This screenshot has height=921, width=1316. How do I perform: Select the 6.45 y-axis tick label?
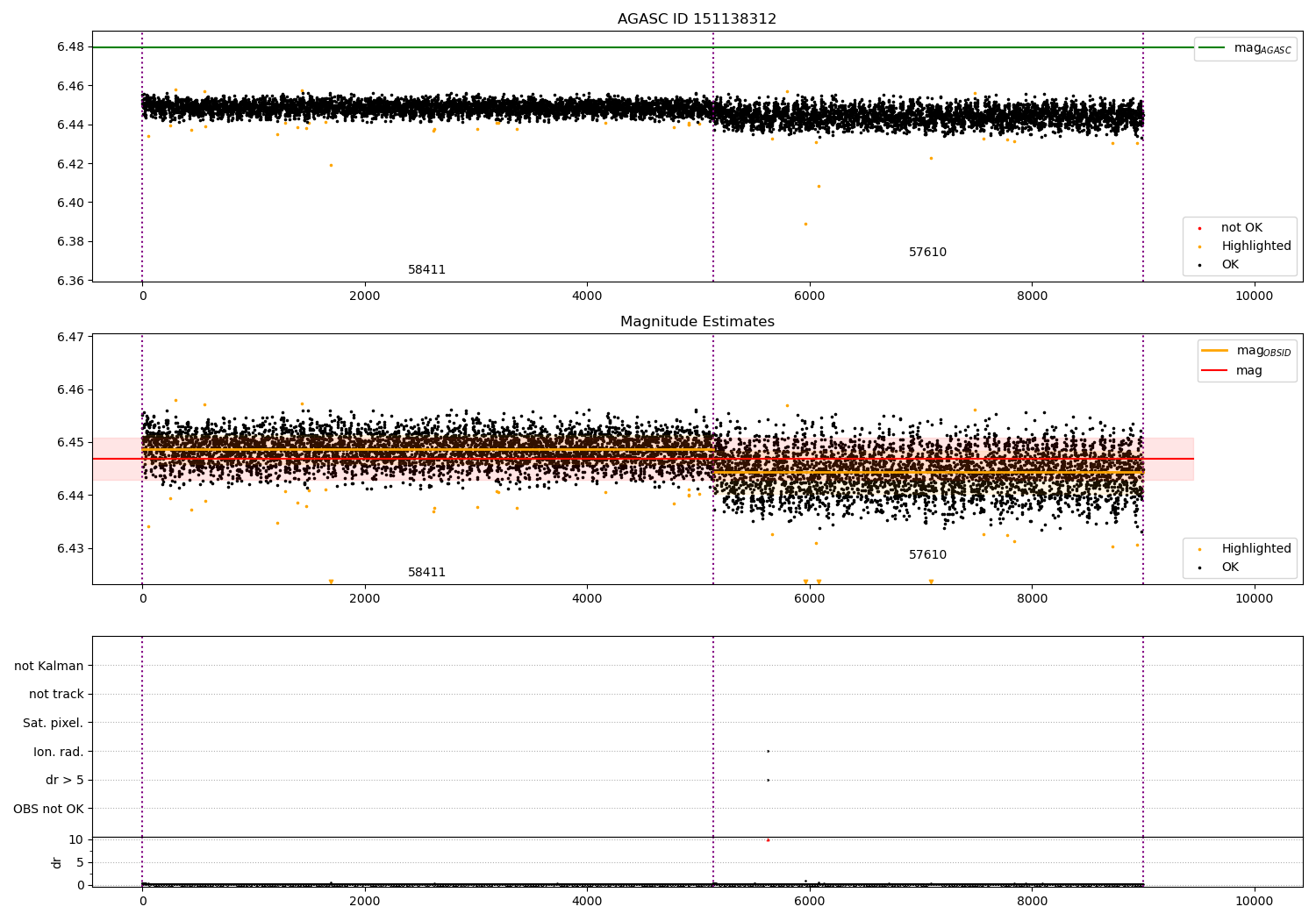pyautogui.click(x=70, y=442)
